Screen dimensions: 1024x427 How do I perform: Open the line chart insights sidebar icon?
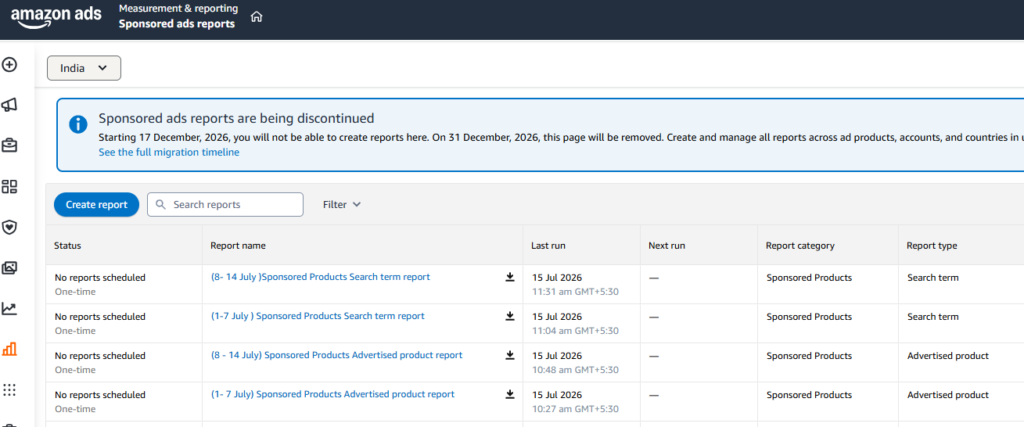pyautogui.click(x=9, y=308)
